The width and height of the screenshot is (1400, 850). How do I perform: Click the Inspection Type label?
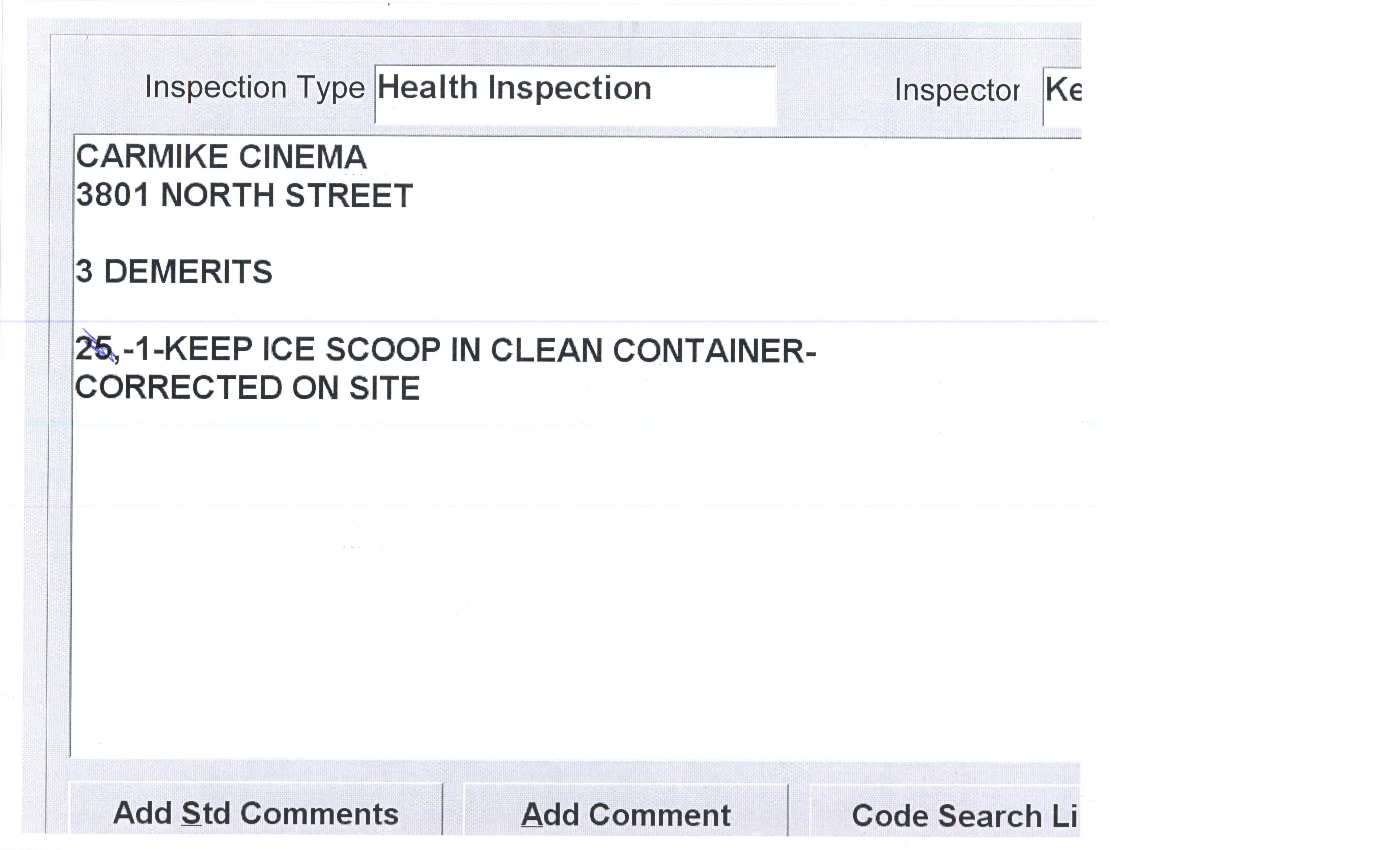point(255,88)
